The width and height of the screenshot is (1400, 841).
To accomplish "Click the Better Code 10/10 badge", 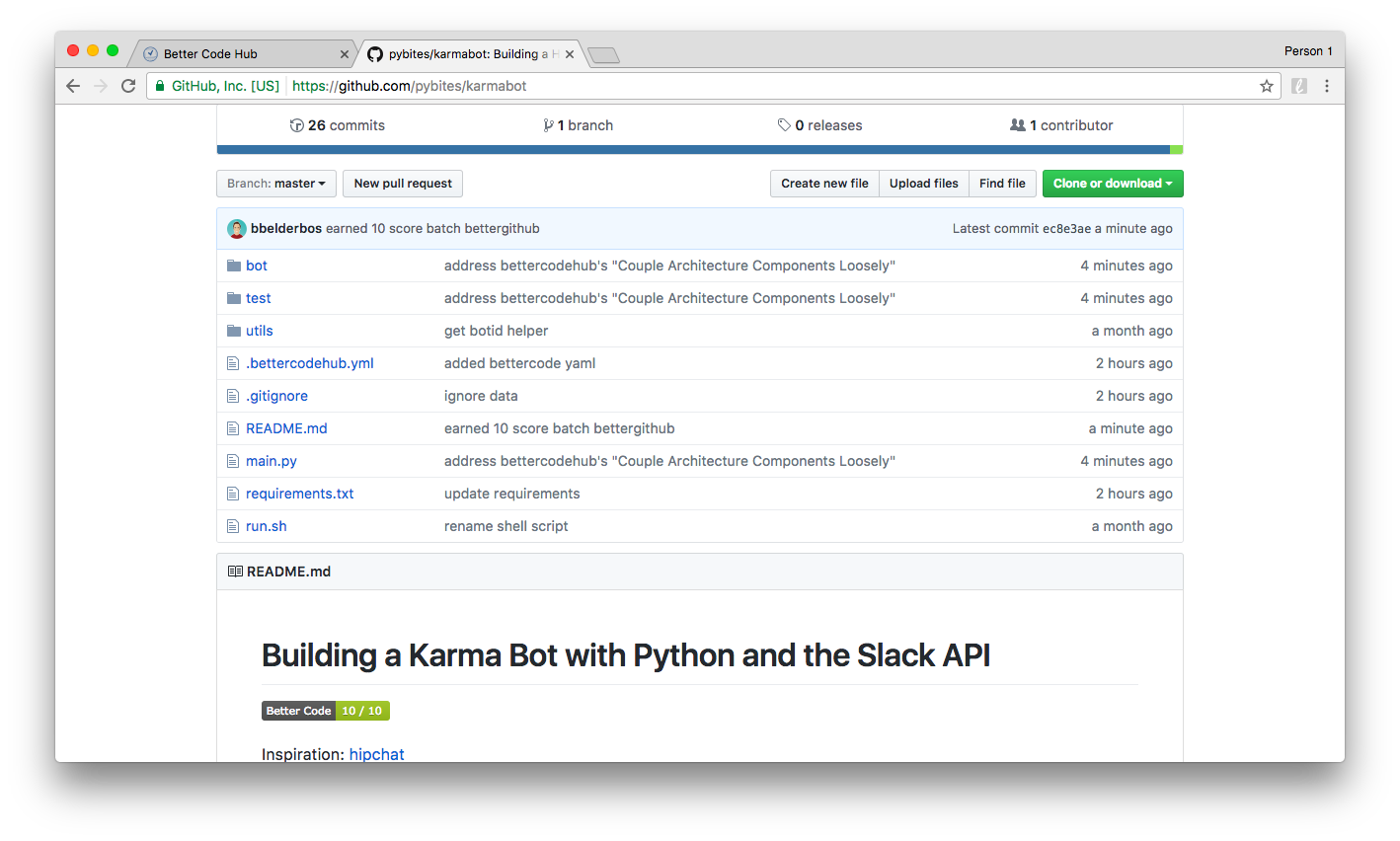I will click(x=326, y=711).
